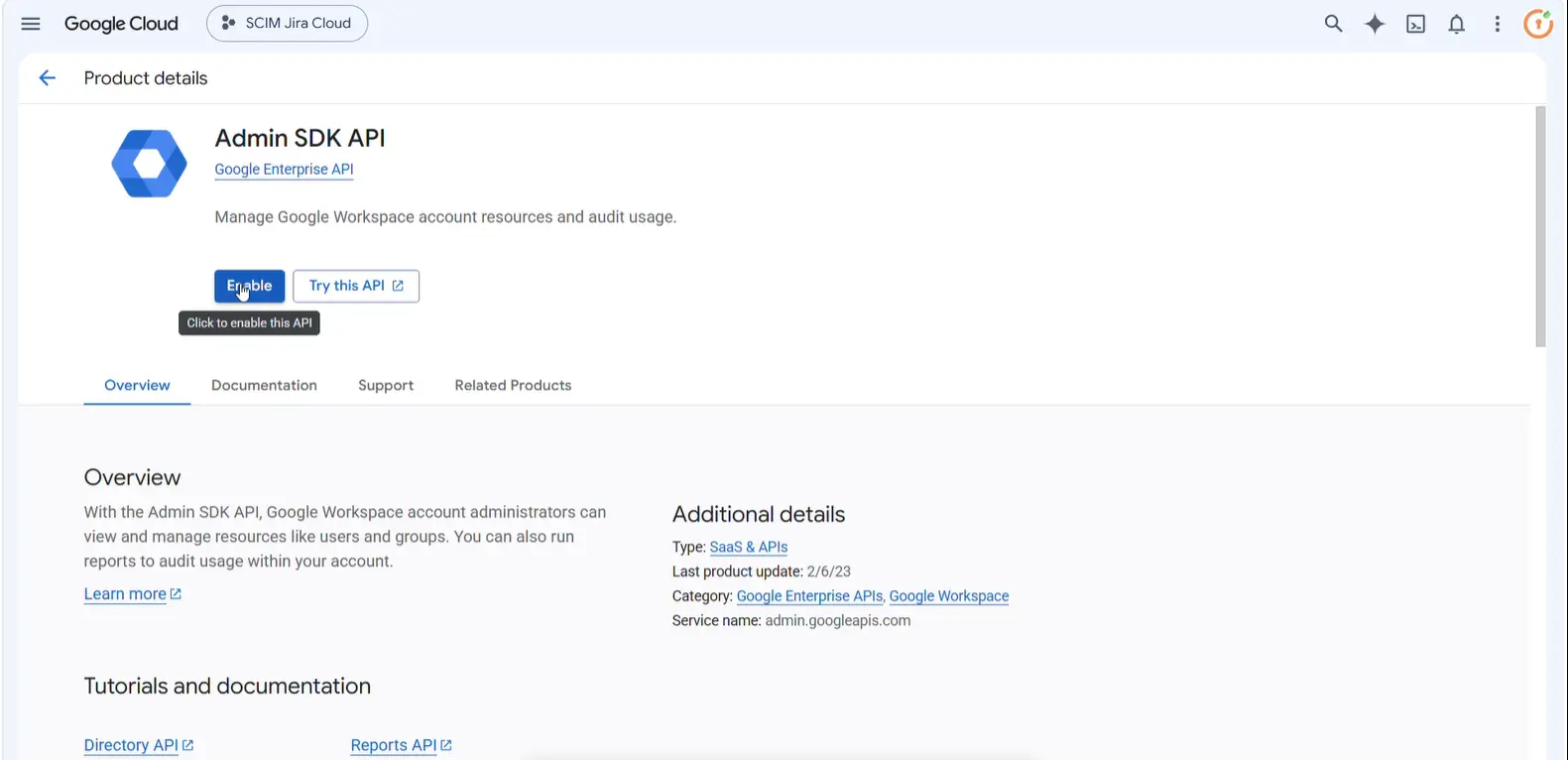Open notifications bell icon
Image resolution: width=1568 pixels, height=760 pixels.
pos(1456,25)
